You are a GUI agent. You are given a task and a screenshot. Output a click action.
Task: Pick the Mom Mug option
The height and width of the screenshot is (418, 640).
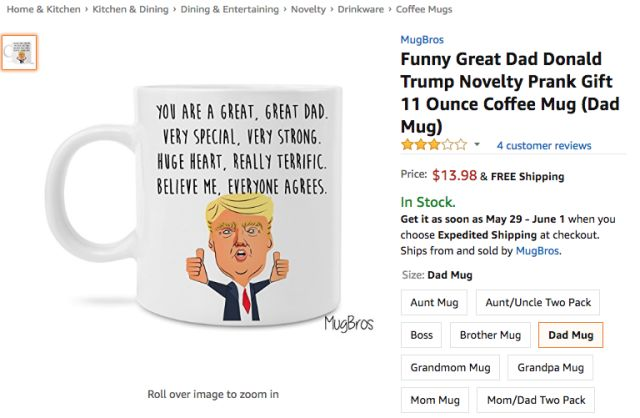[x=435, y=400]
